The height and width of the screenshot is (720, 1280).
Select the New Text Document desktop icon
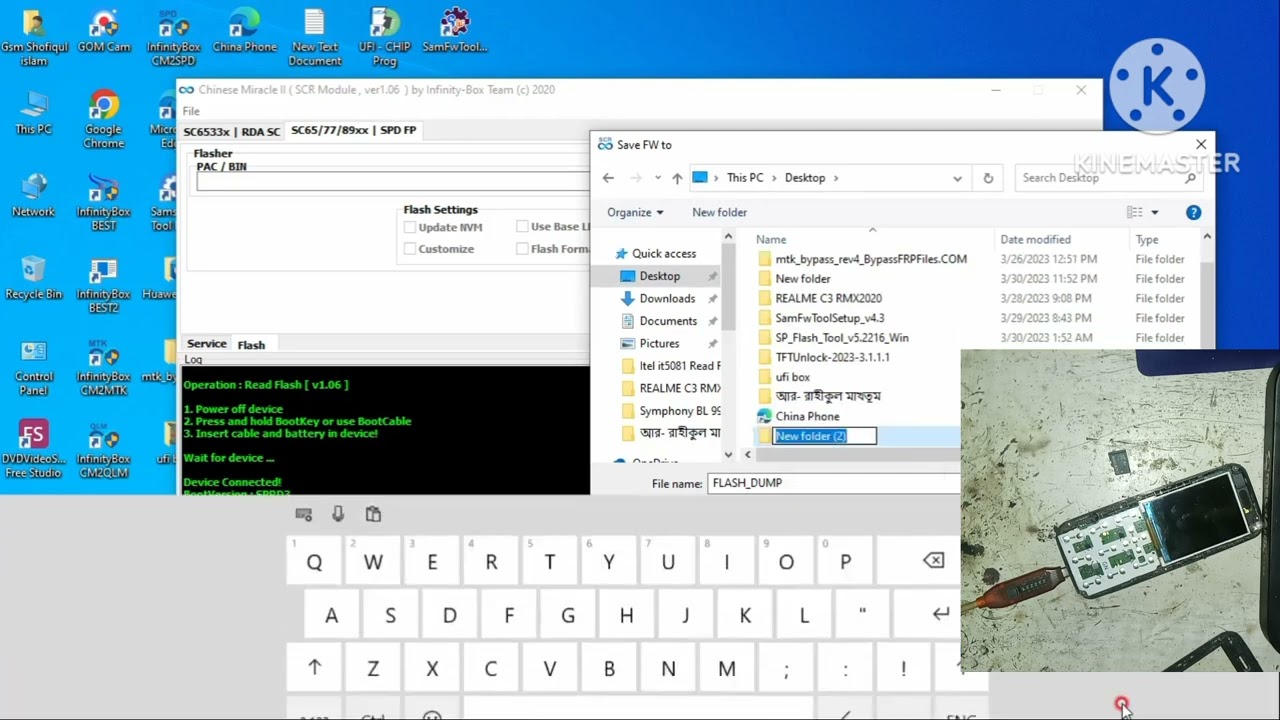[315, 38]
